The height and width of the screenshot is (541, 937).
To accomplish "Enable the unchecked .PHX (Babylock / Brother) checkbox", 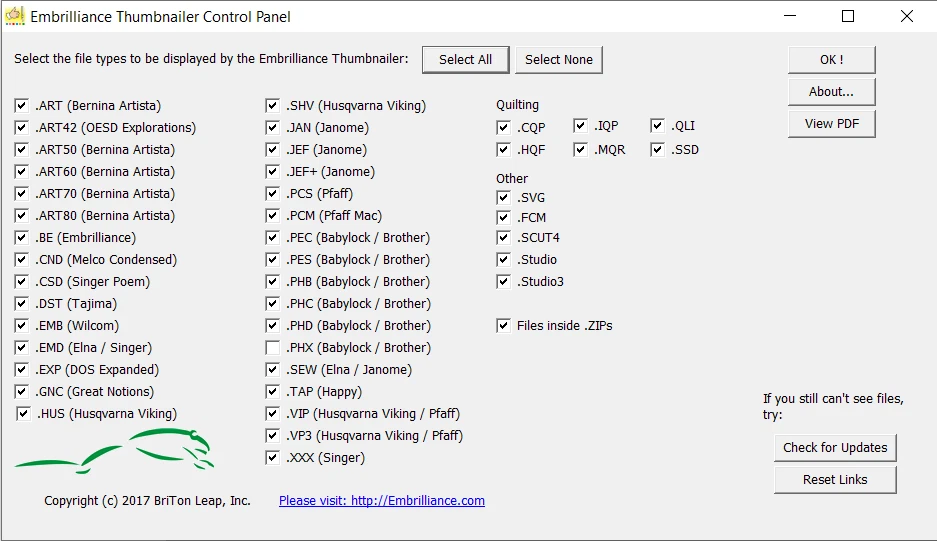I will tap(272, 348).
